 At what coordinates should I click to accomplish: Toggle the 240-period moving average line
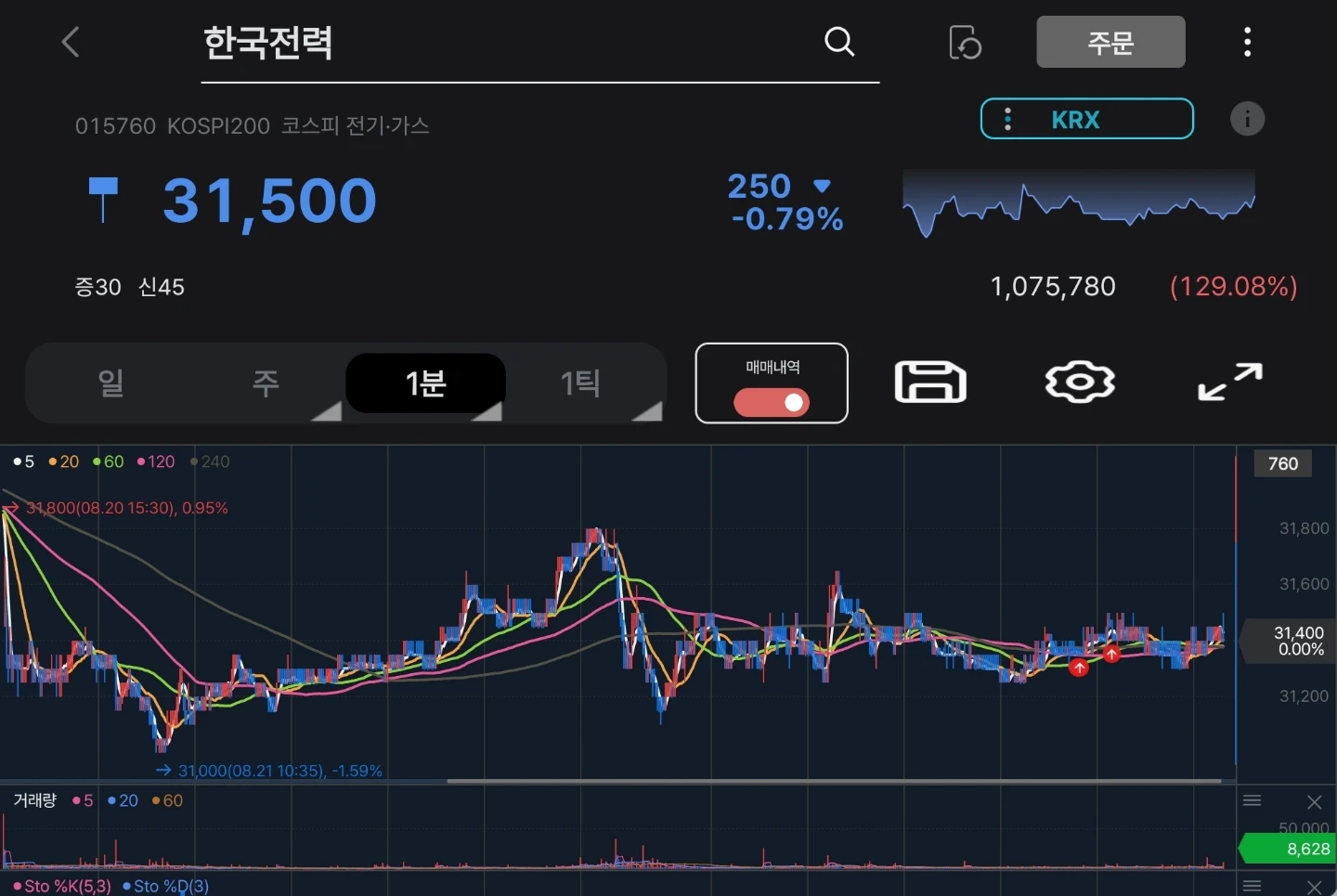click(210, 461)
